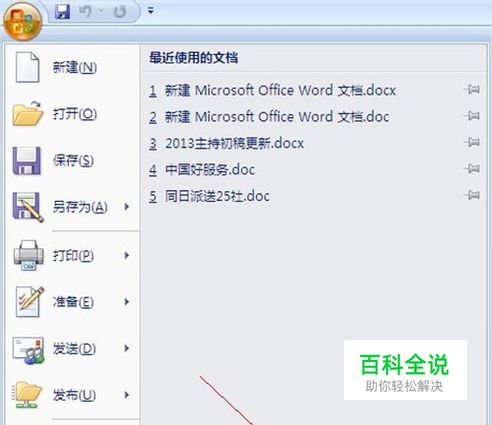This screenshot has height=425, width=492.
Task: Open the Customize Quick Access Toolbar dropdown
Action: click(x=151, y=11)
